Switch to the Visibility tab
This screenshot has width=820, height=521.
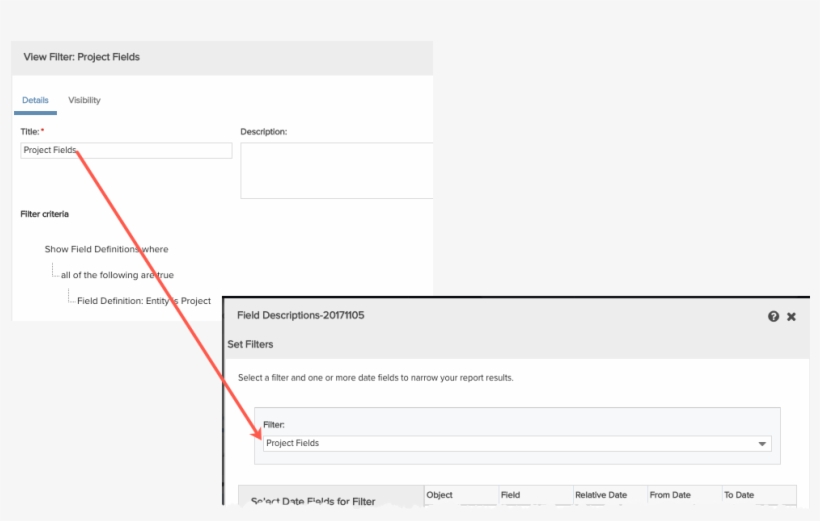coord(84,100)
